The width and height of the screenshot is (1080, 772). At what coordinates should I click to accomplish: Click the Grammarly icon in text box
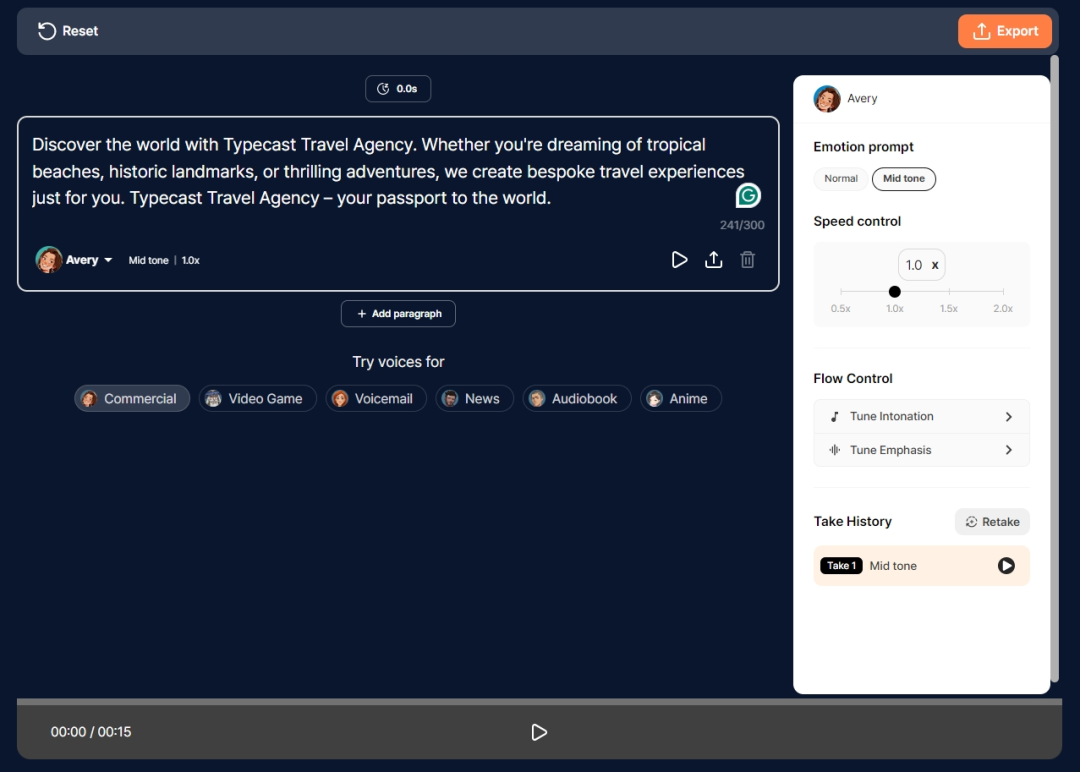748,196
